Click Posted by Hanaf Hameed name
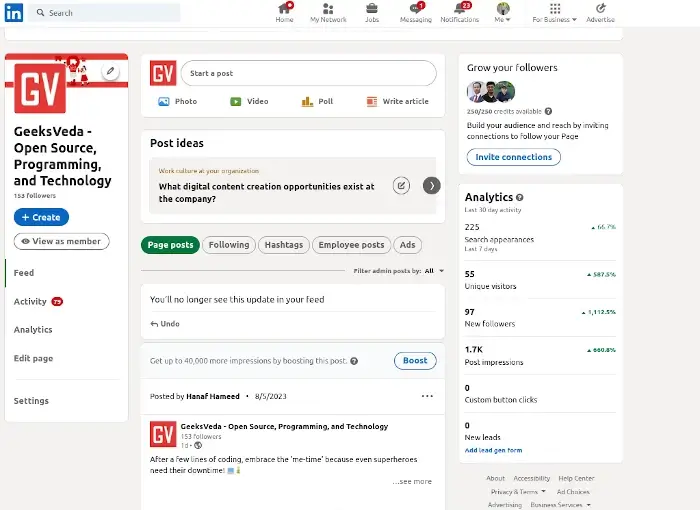Image resolution: width=700 pixels, height=510 pixels. tap(213, 396)
